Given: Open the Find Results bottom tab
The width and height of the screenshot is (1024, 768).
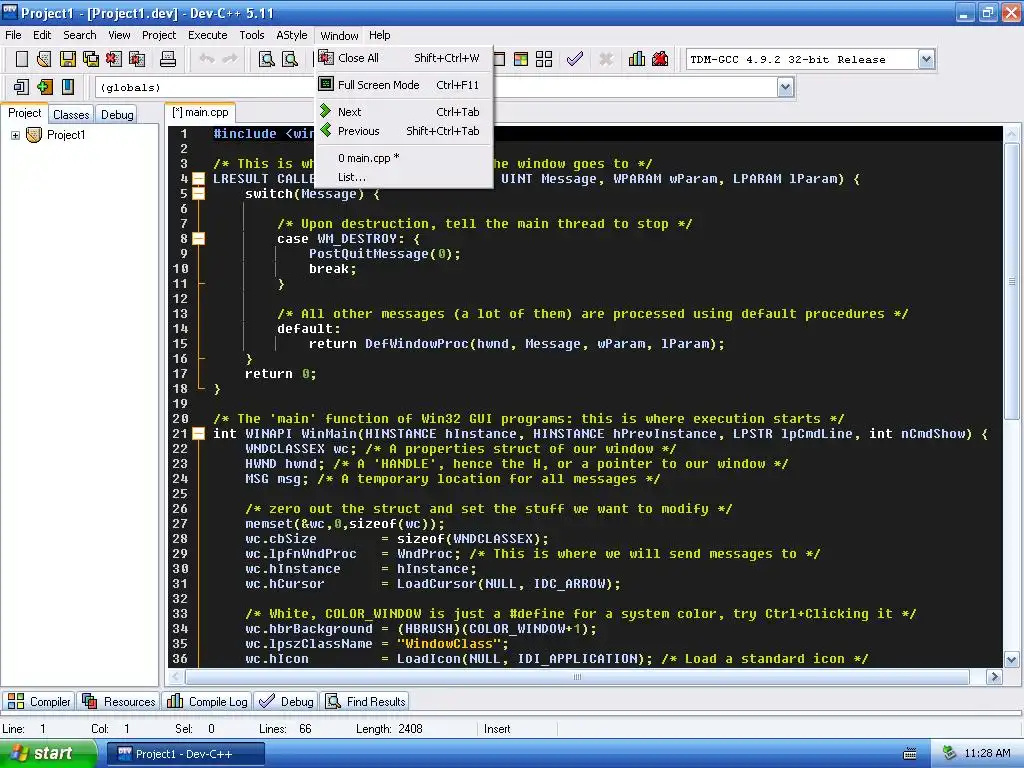Looking at the screenshot, I should point(366,701).
